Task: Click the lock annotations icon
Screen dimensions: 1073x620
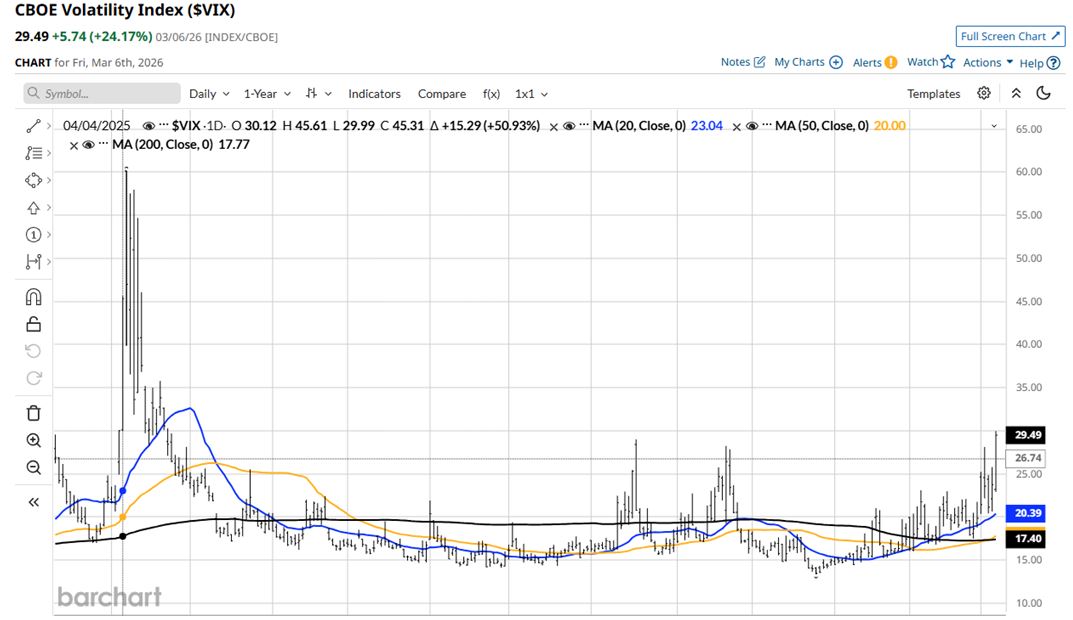Action: (x=33, y=324)
